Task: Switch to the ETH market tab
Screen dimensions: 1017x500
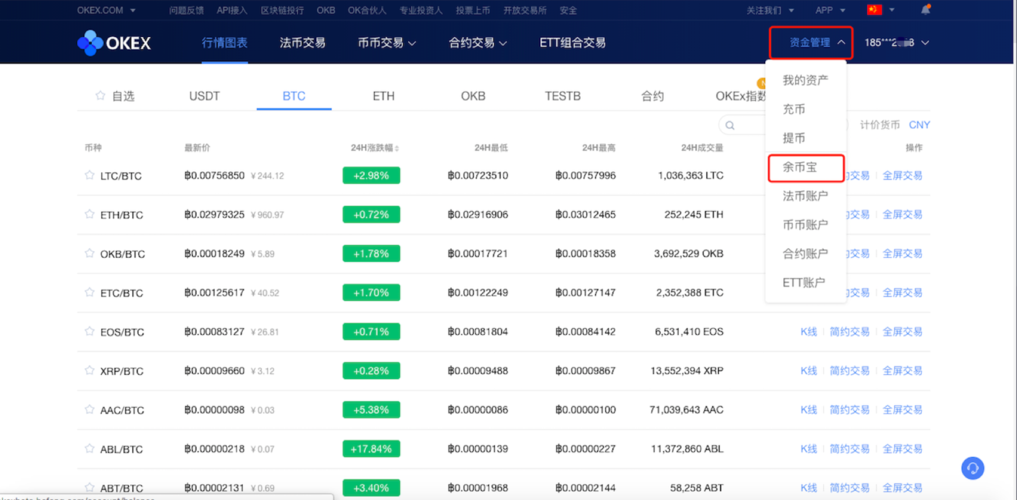Action: click(383, 96)
